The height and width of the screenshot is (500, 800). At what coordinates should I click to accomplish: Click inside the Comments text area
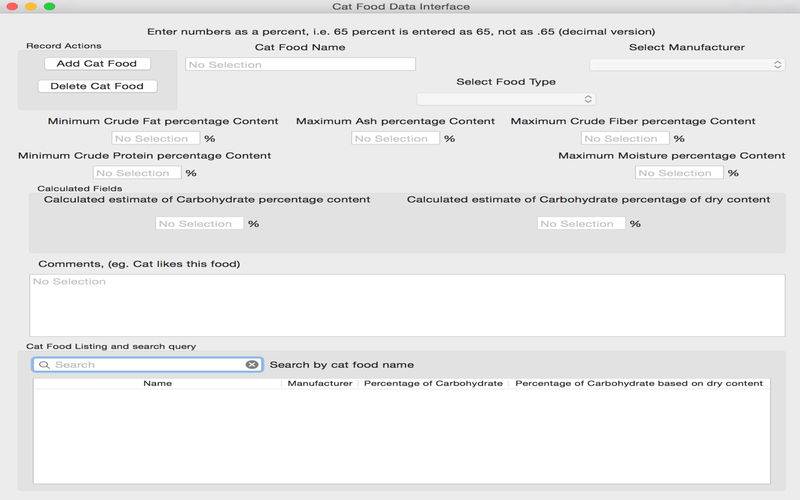407,305
